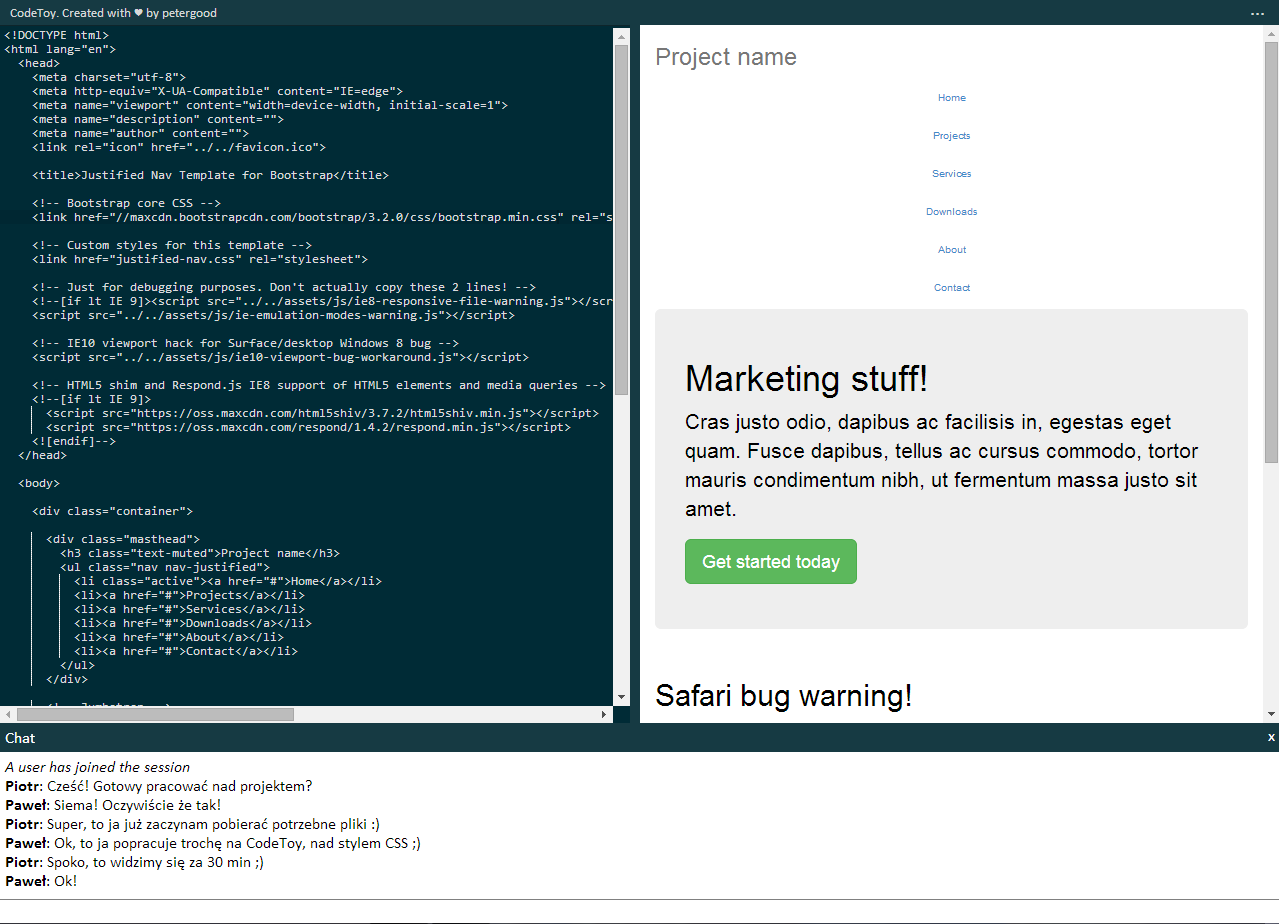1279x924 pixels.
Task: Click the code editor's horizontal scrollbar right arrow
Action: (604, 714)
